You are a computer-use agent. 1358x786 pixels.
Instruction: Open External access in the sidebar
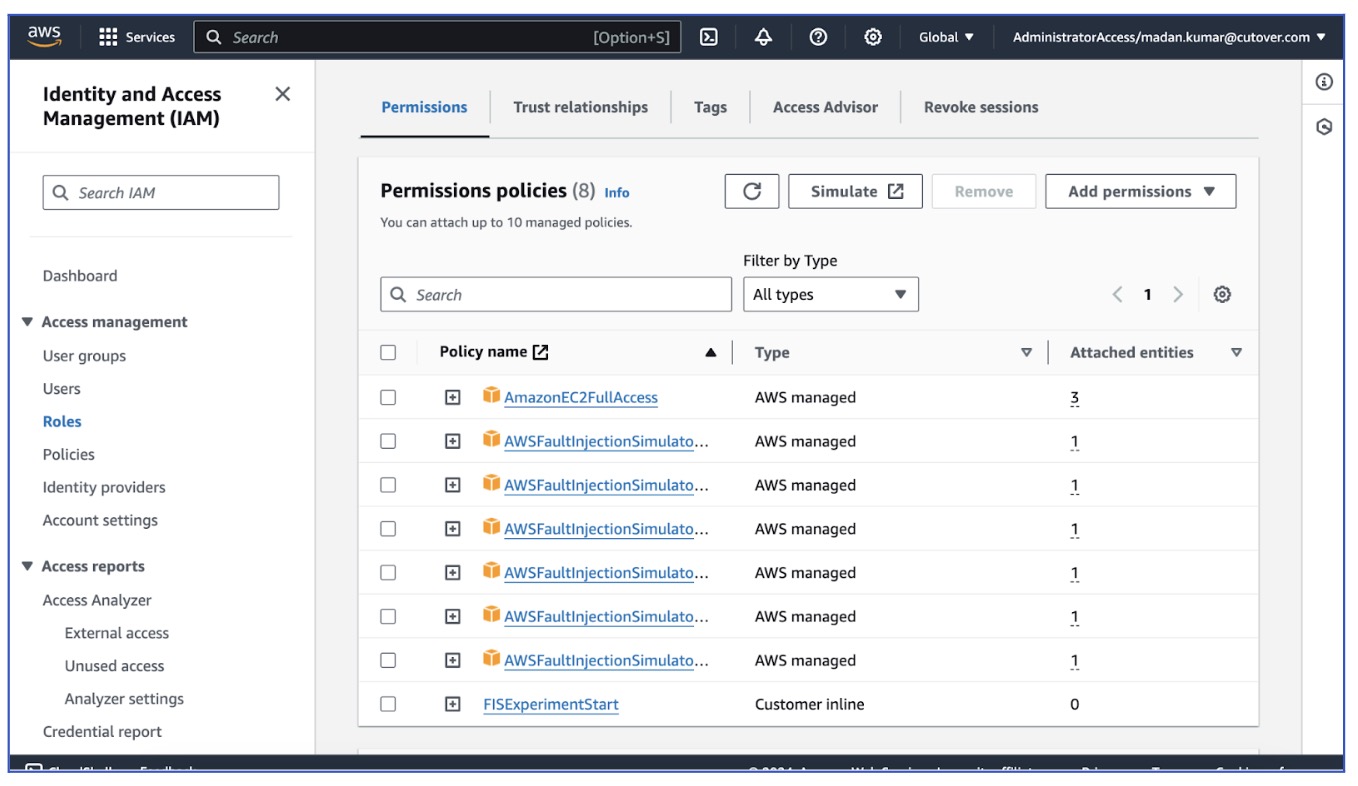pos(117,633)
